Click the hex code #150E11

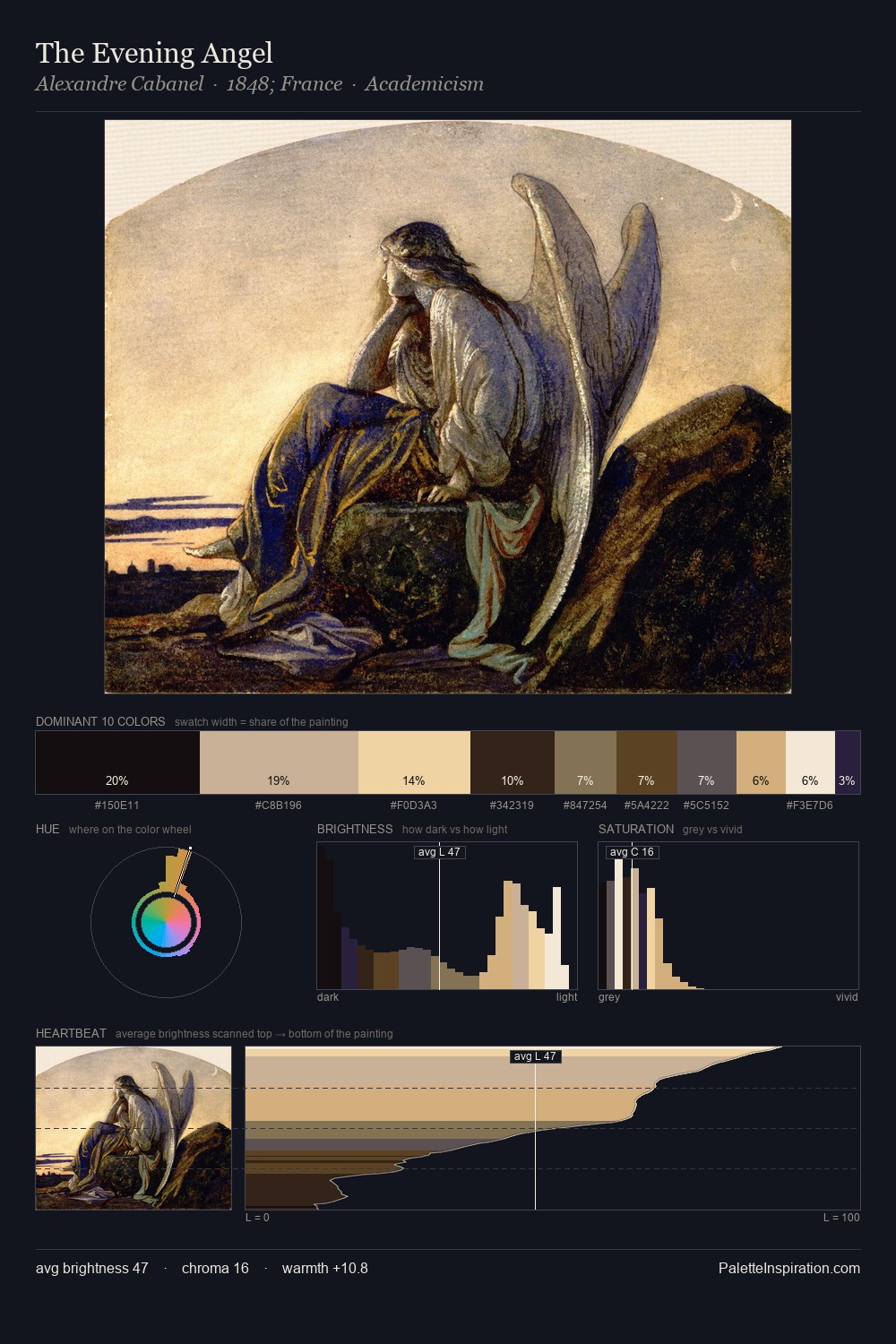click(x=117, y=806)
